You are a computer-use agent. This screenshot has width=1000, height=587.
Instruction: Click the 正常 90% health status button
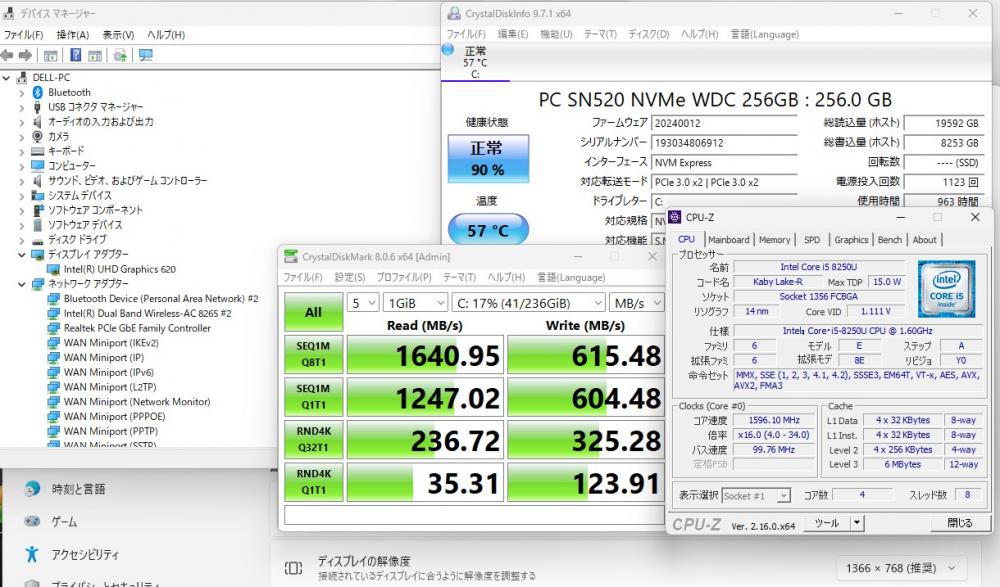[488, 158]
